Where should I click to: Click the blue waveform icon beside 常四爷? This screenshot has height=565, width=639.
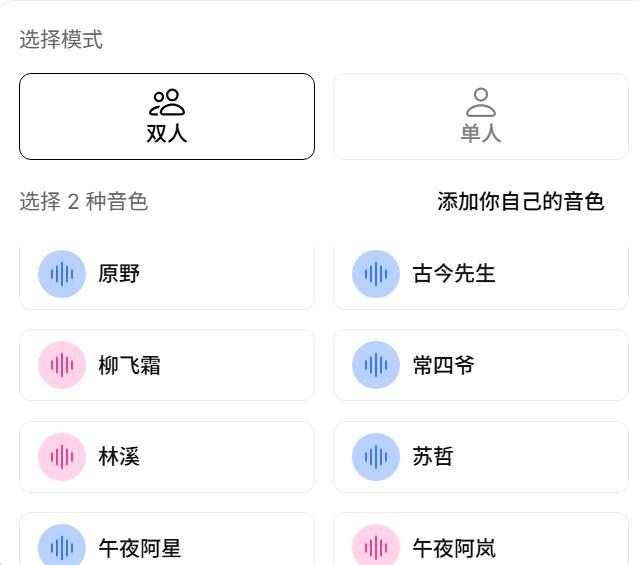coord(376,365)
